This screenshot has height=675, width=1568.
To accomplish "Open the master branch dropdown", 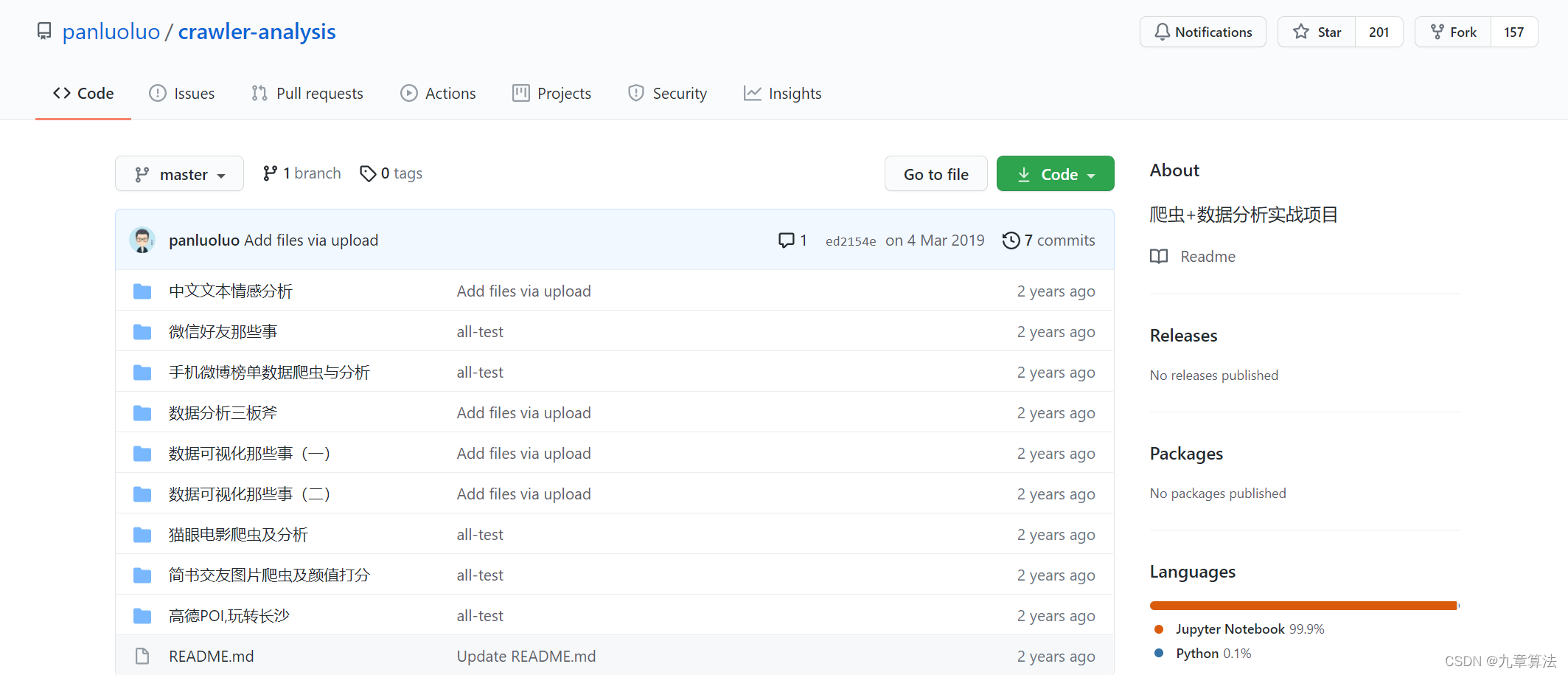I will click(x=179, y=174).
